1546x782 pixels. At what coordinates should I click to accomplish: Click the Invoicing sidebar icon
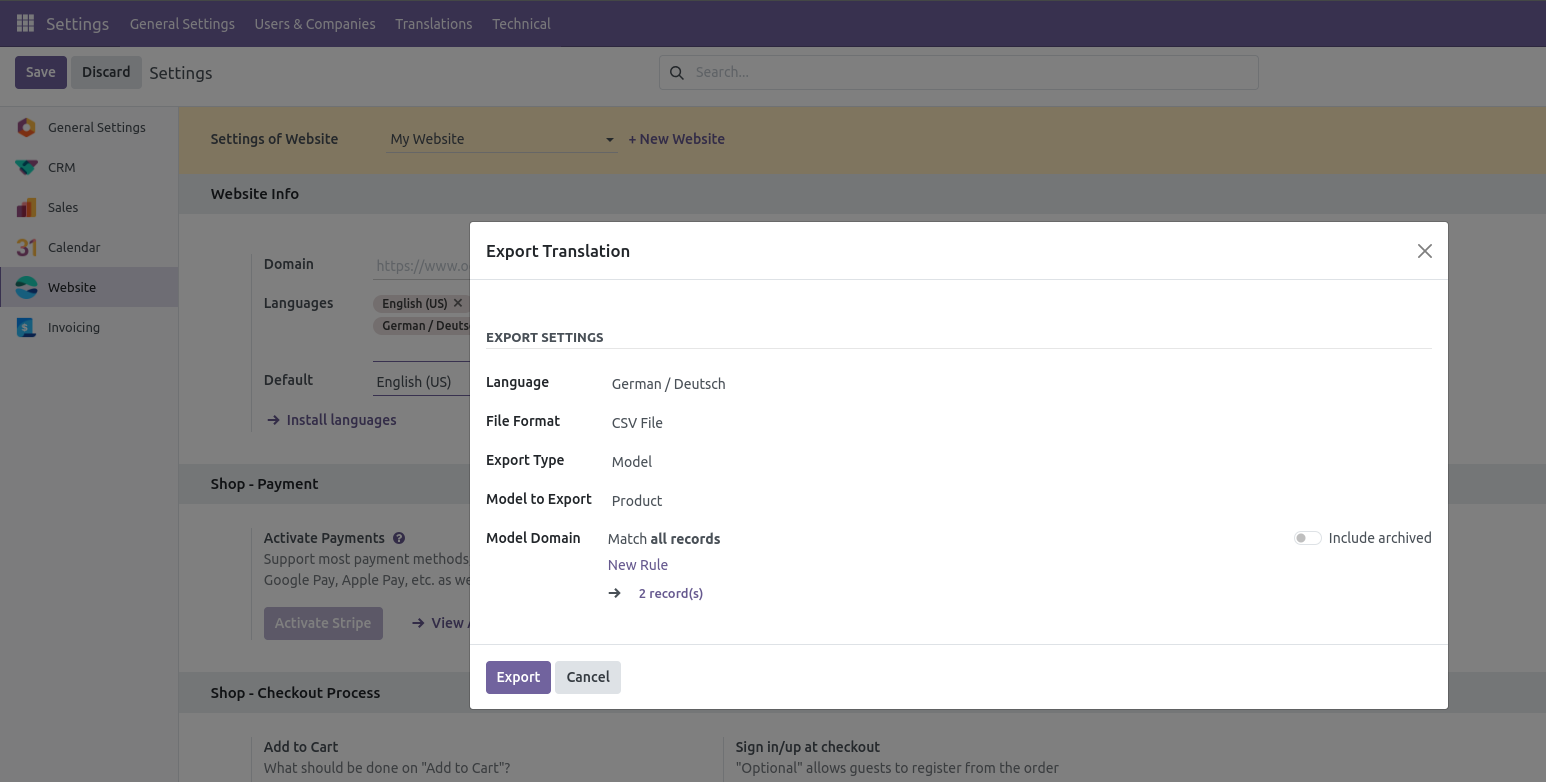(x=27, y=327)
